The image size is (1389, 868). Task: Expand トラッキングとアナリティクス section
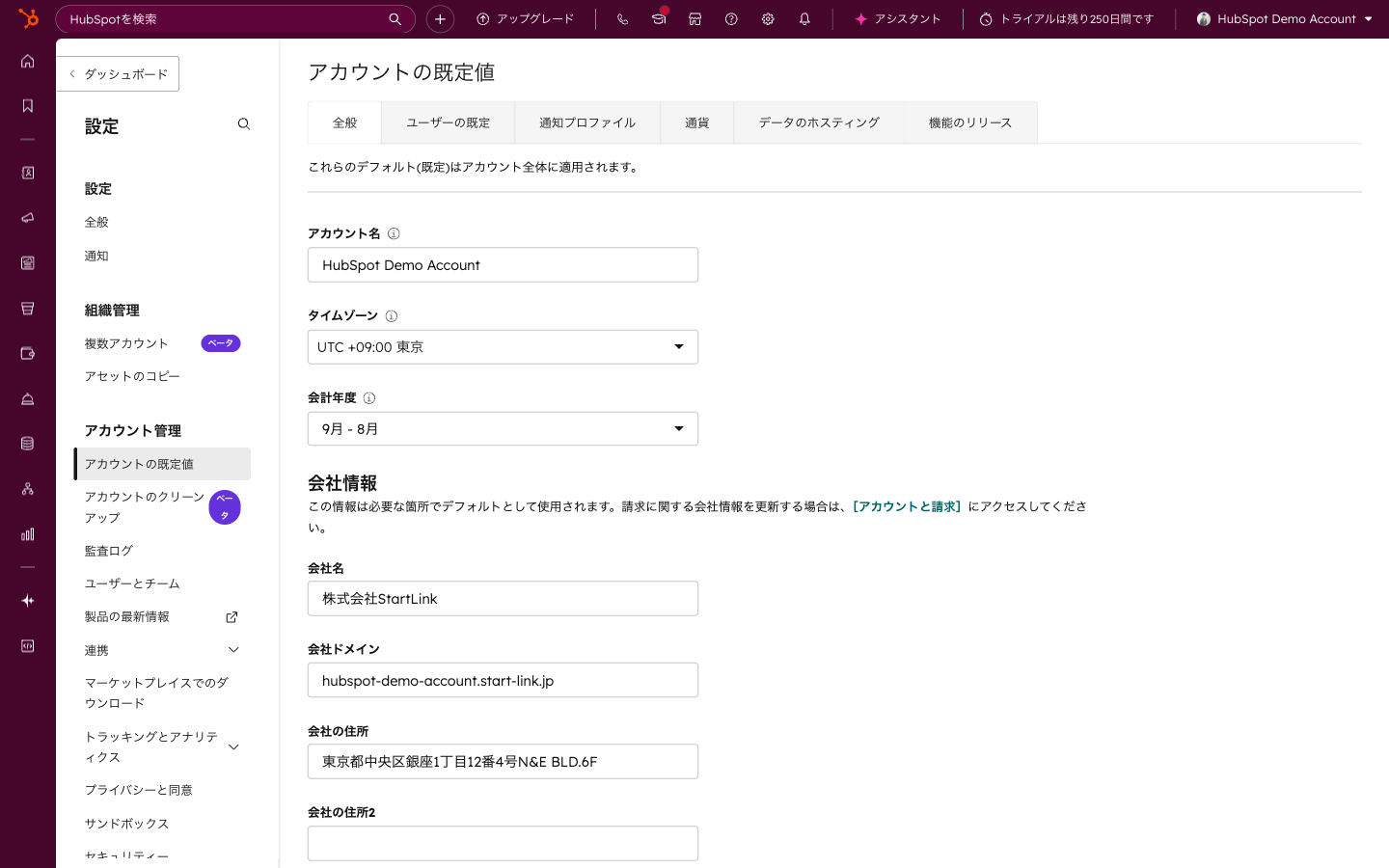click(233, 746)
